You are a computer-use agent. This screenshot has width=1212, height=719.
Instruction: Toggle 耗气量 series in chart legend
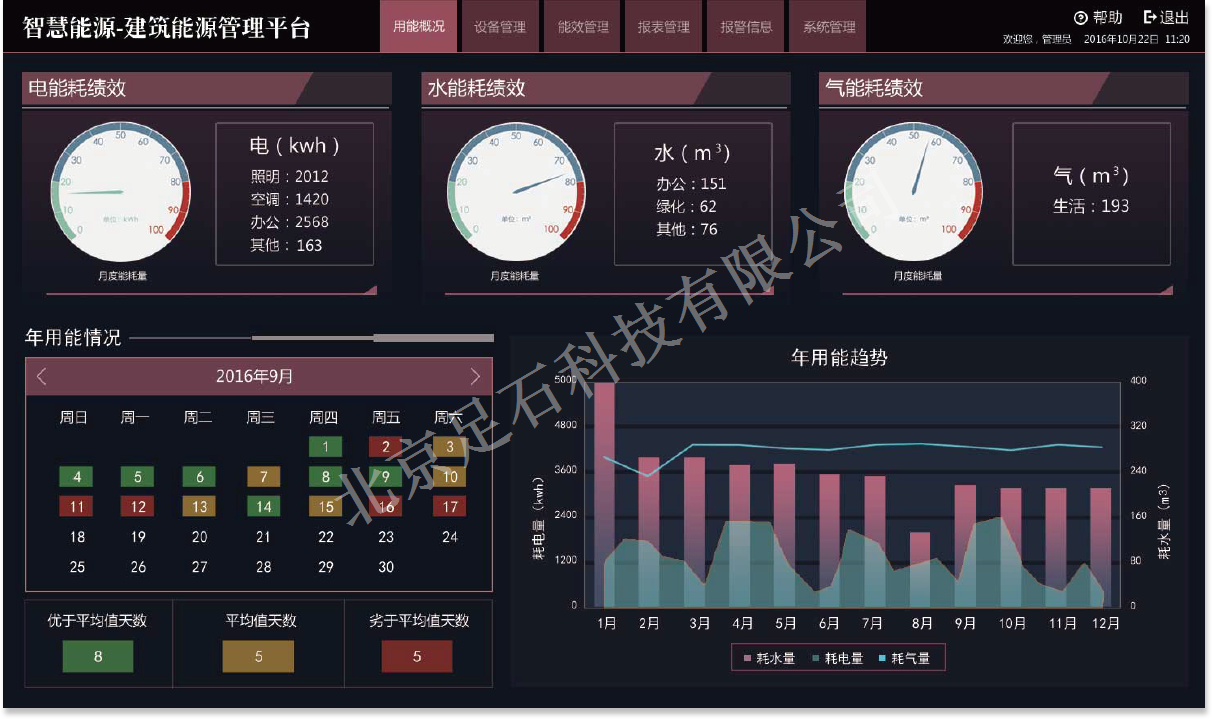coord(903,658)
